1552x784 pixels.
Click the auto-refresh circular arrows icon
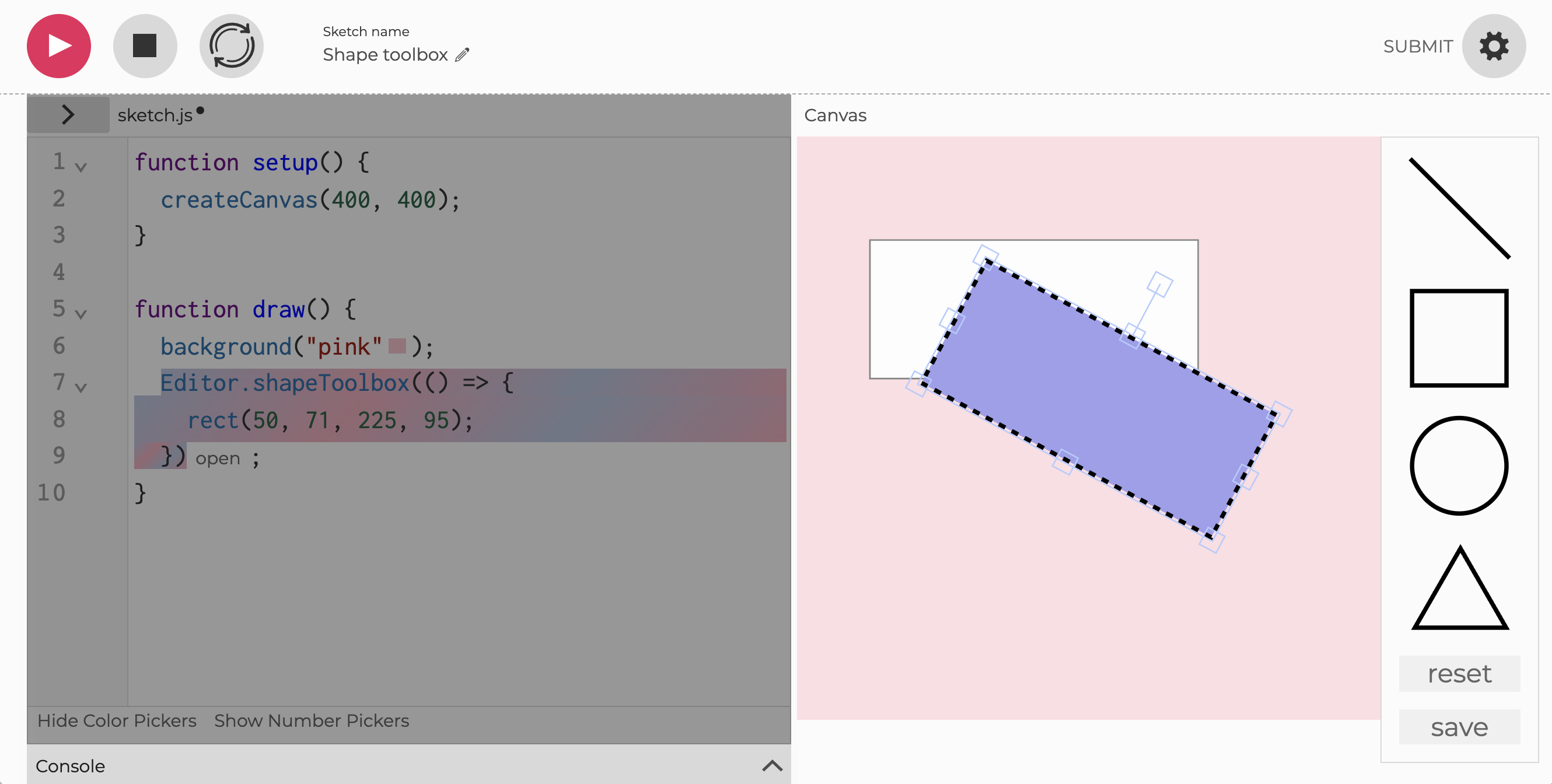232,45
